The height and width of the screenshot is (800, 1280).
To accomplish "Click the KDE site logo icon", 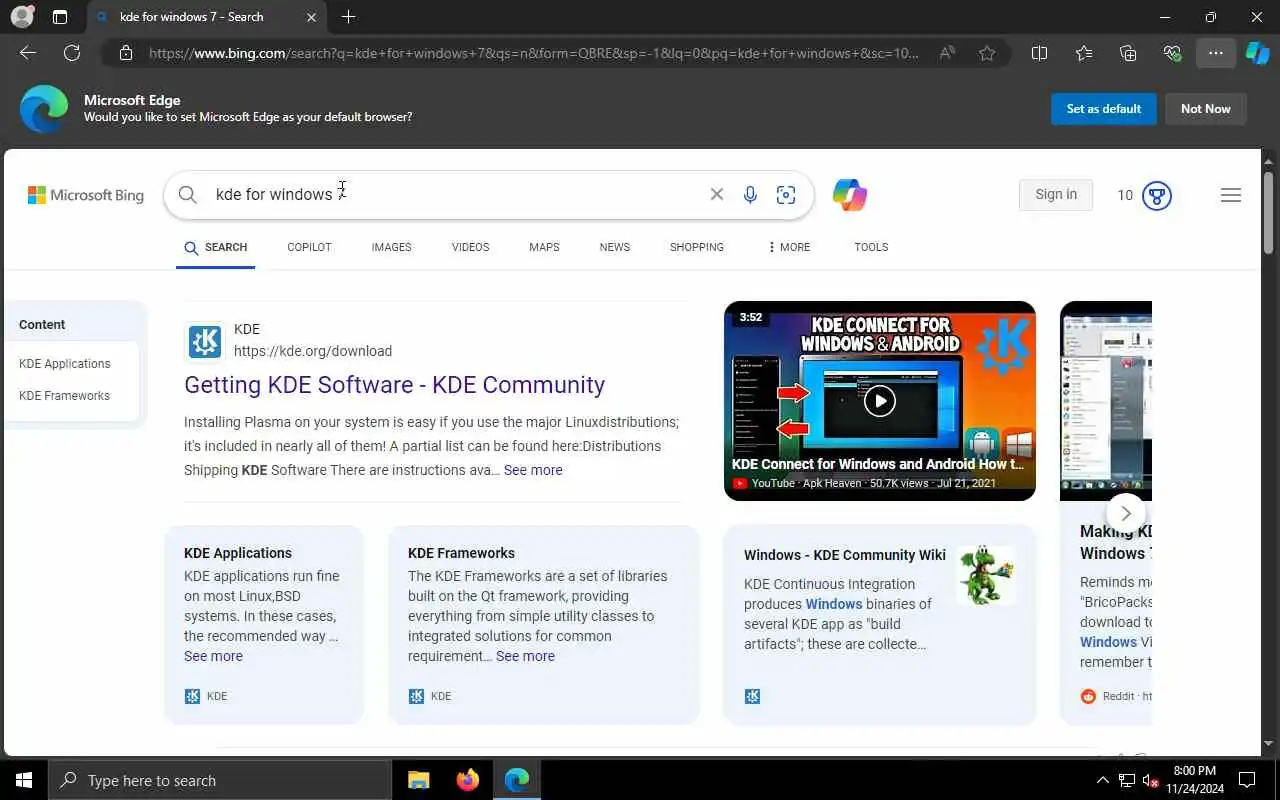I will pos(205,341).
